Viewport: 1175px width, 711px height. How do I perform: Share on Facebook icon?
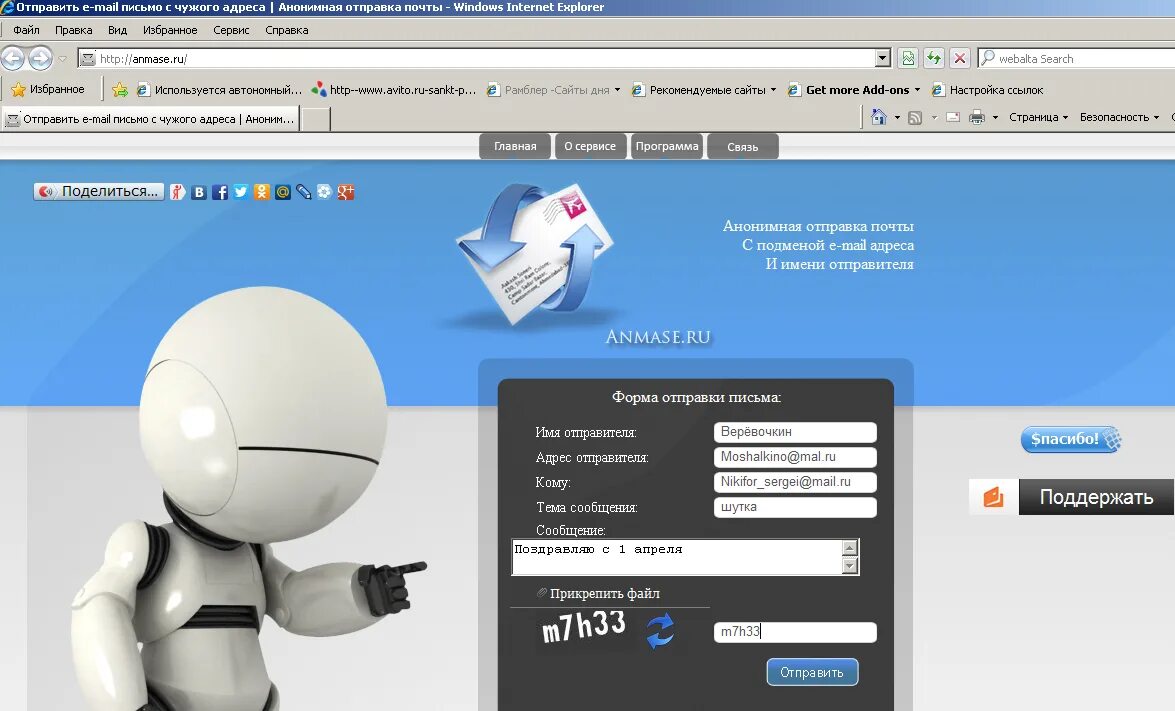pyautogui.click(x=220, y=193)
